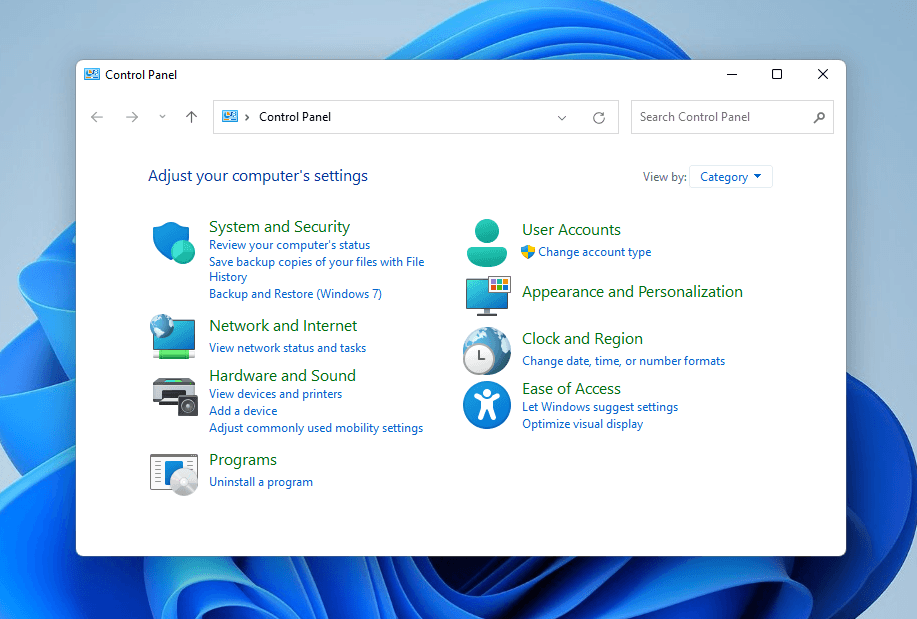Click Optimize visual display link

[x=582, y=424]
